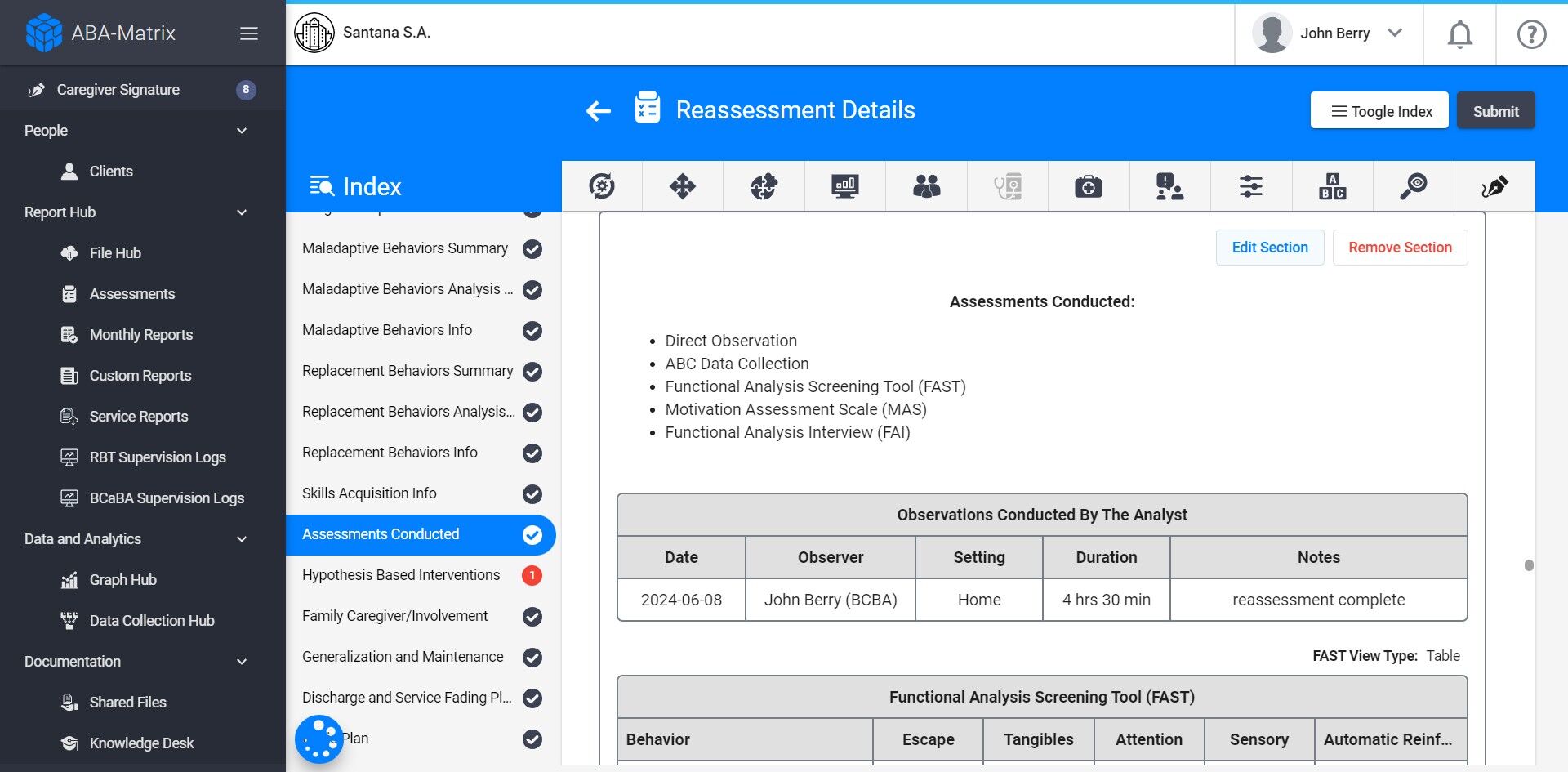This screenshot has width=1568, height=772.
Task: Select the pen nib signature toolbar icon
Action: click(1494, 186)
